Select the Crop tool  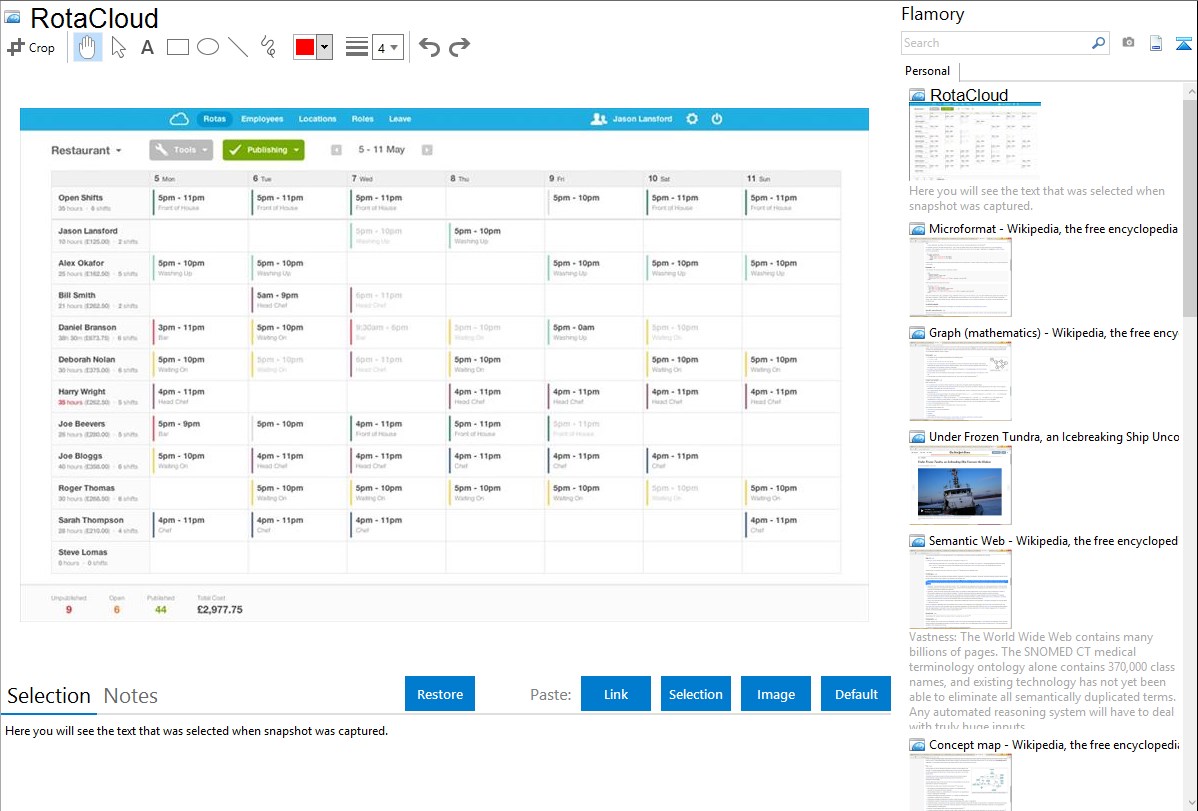[x=31, y=47]
